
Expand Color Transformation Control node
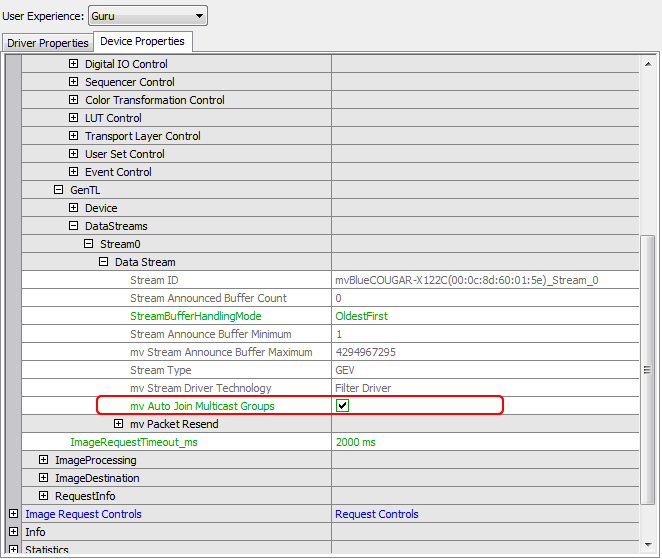74,100
